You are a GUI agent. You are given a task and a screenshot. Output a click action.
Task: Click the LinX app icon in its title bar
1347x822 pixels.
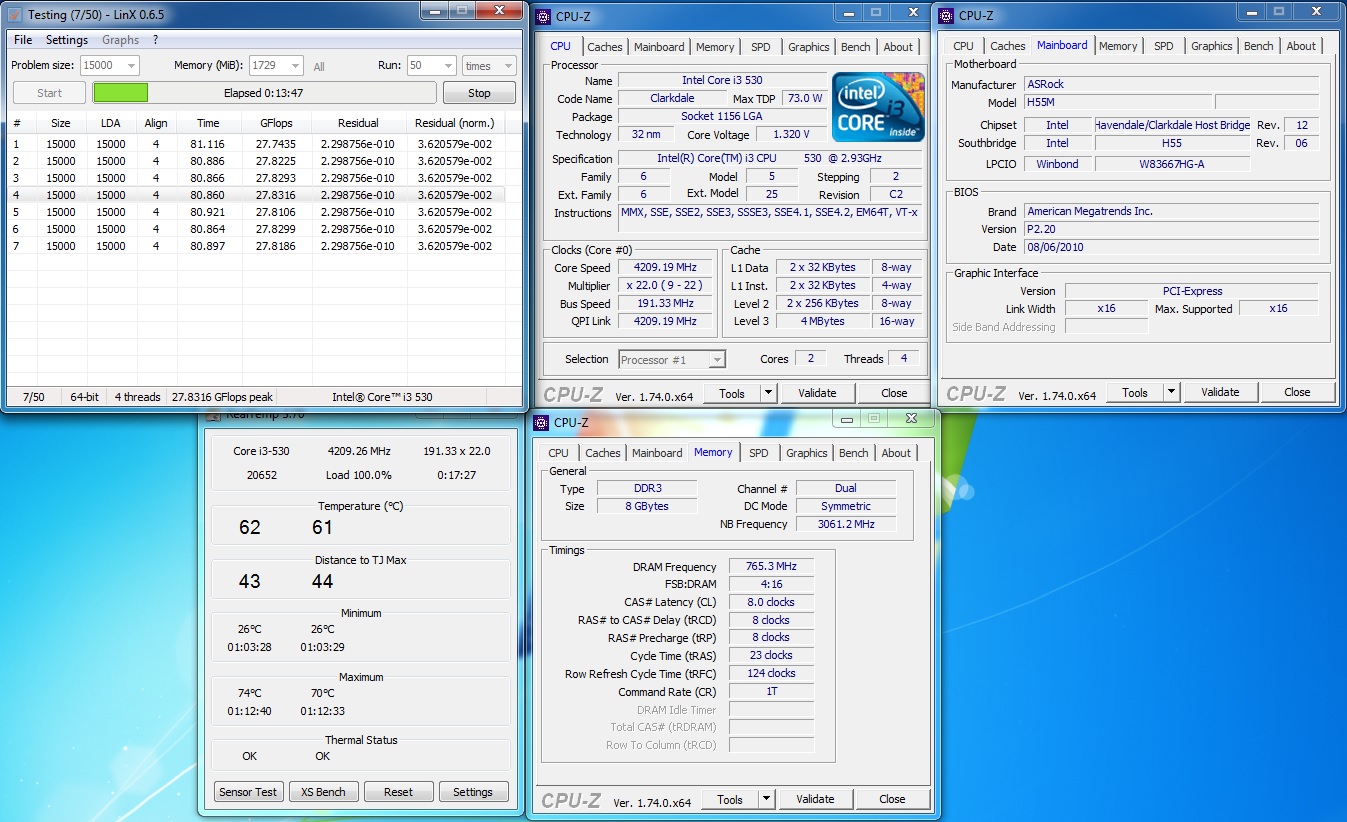14,15
